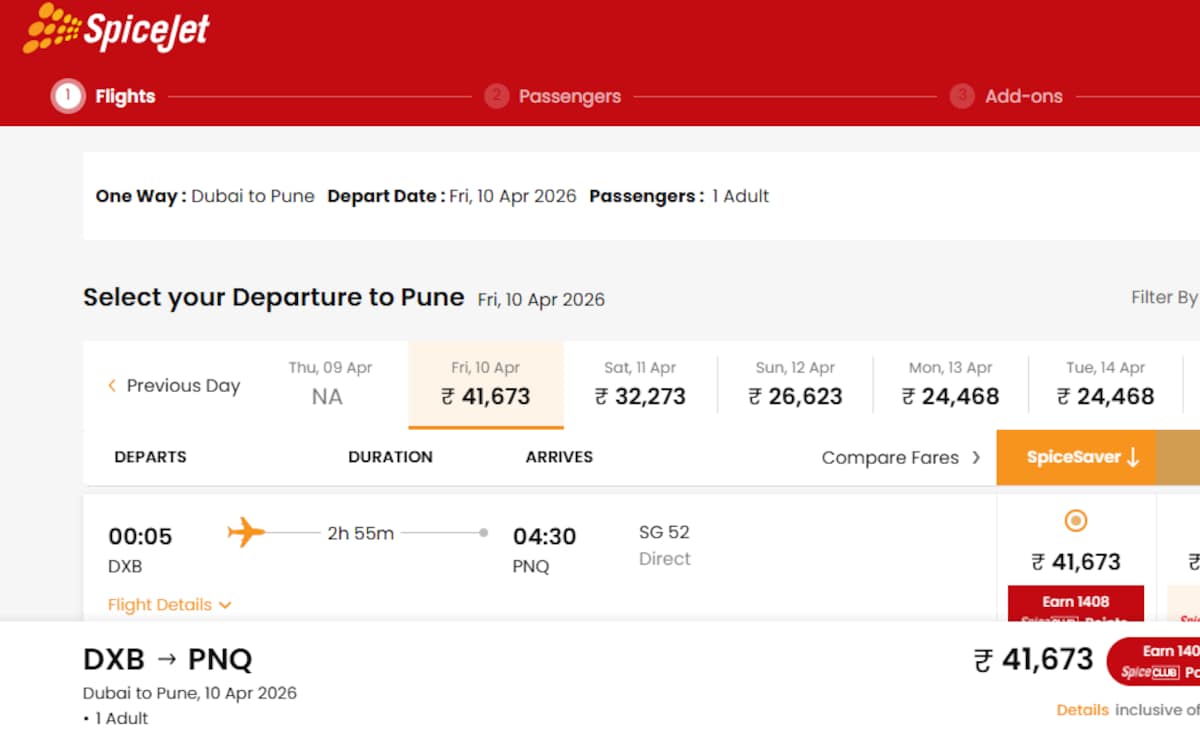Click the Passengers step 2 circle
This screenshot has height=738, width=1200.
point(496,97)
